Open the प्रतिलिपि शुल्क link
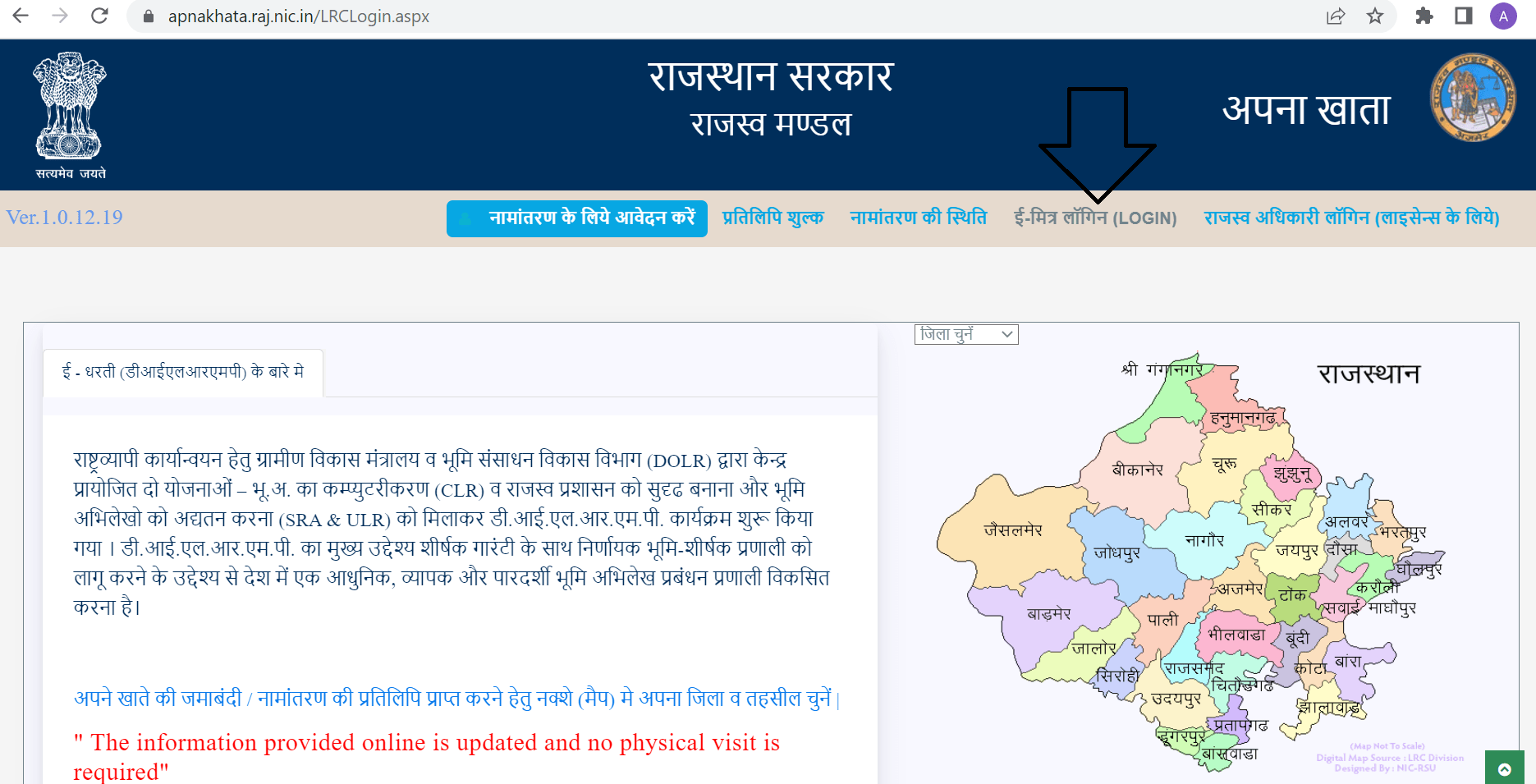 [x=773, y=218]
